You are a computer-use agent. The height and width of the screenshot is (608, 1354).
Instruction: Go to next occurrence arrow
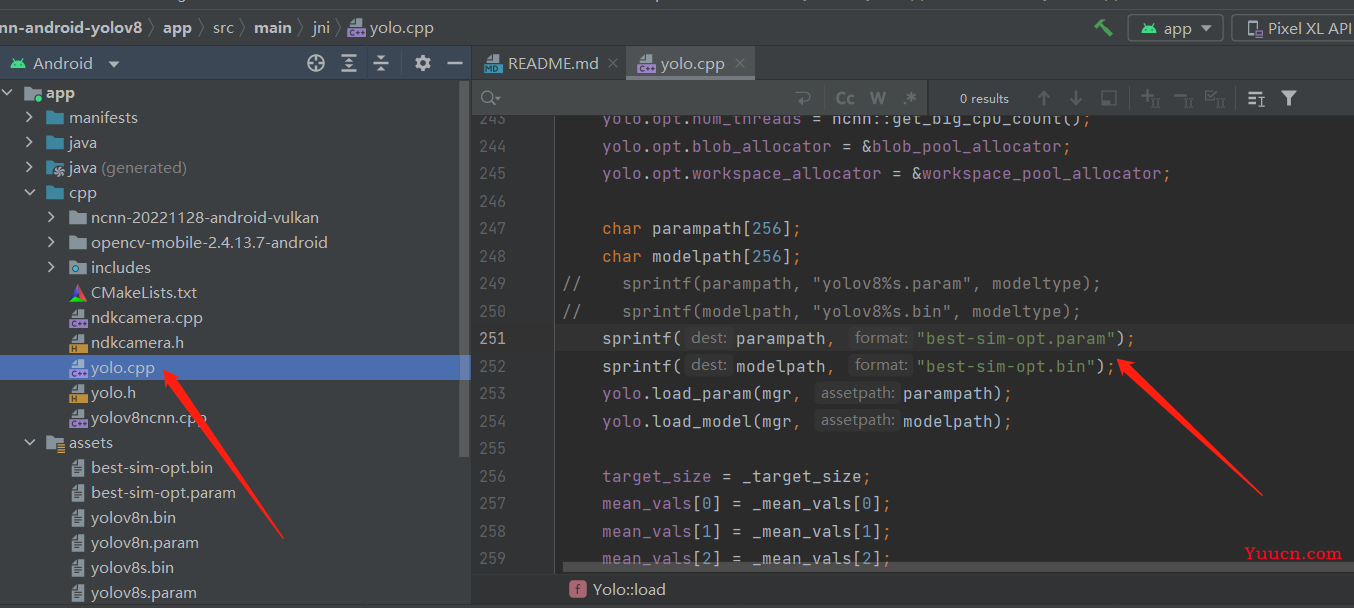(1076, 98)
